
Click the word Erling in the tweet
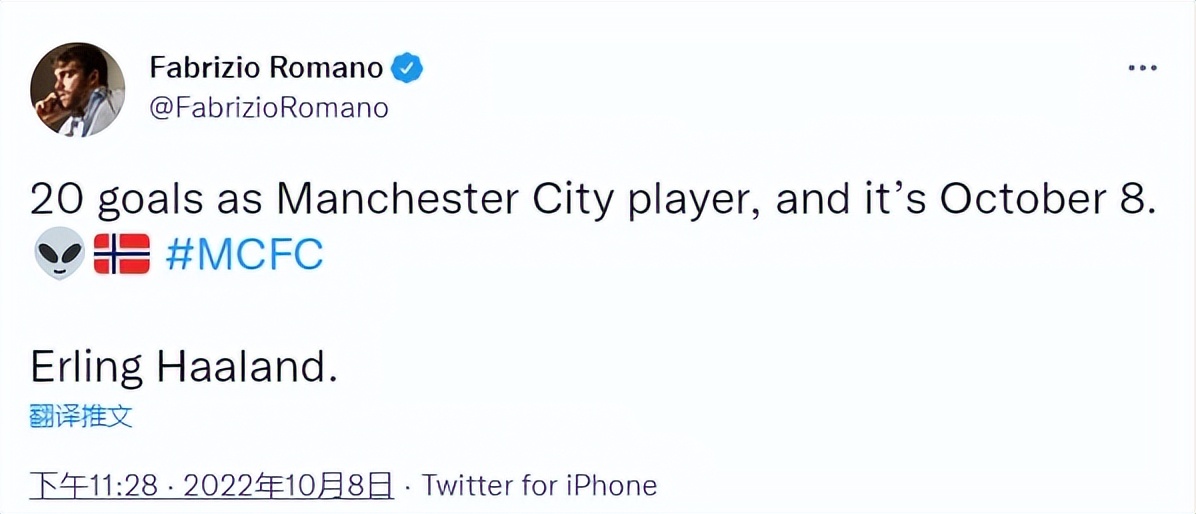pyautogui.click(x=87, y=368)
